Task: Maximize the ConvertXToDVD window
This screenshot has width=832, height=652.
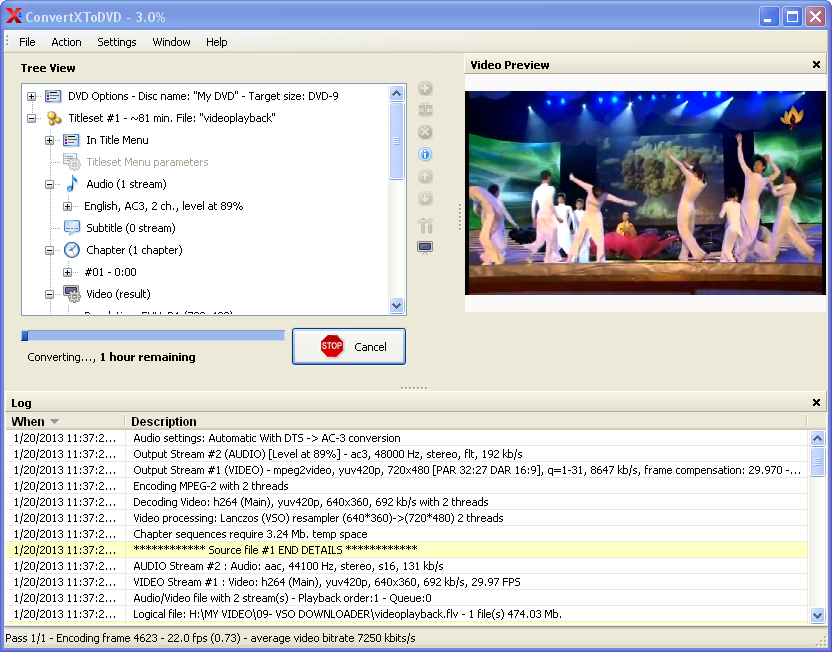Action: (x=792, y=16)
